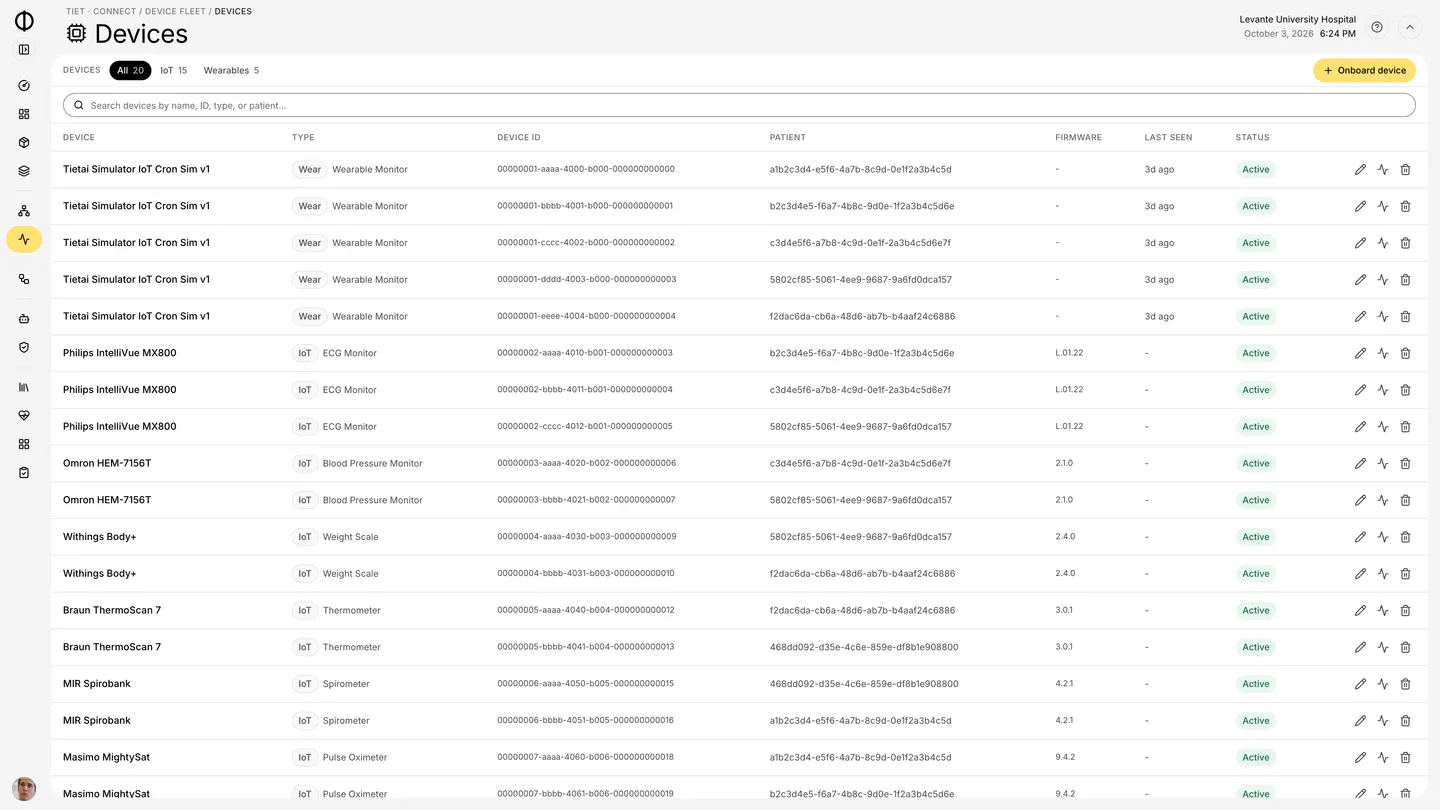Image resolution: width=1440 pixels, height=810 pixels.
Task: Open the linked nodes icon in sidebar
Action: point(24,279)
